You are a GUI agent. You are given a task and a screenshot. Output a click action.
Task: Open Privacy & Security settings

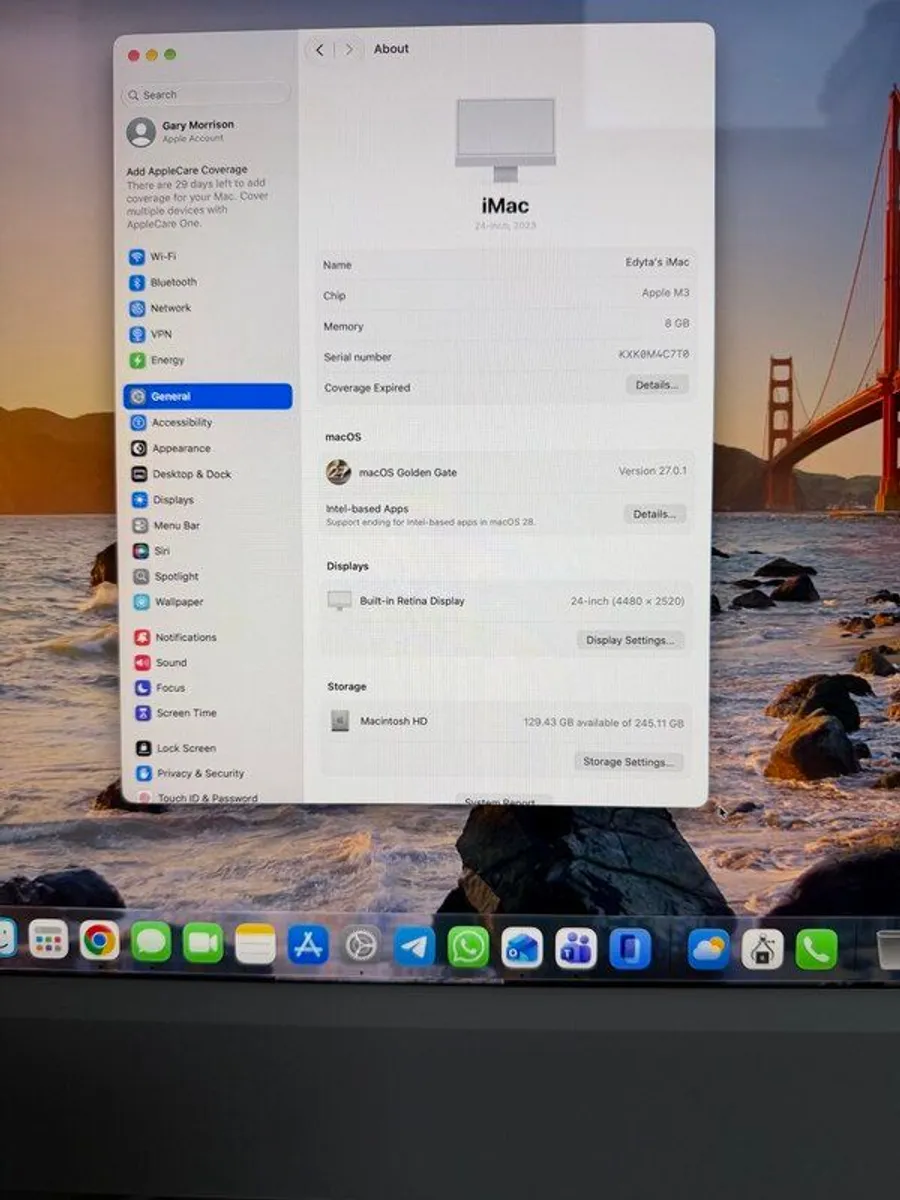tap(190, 774)
